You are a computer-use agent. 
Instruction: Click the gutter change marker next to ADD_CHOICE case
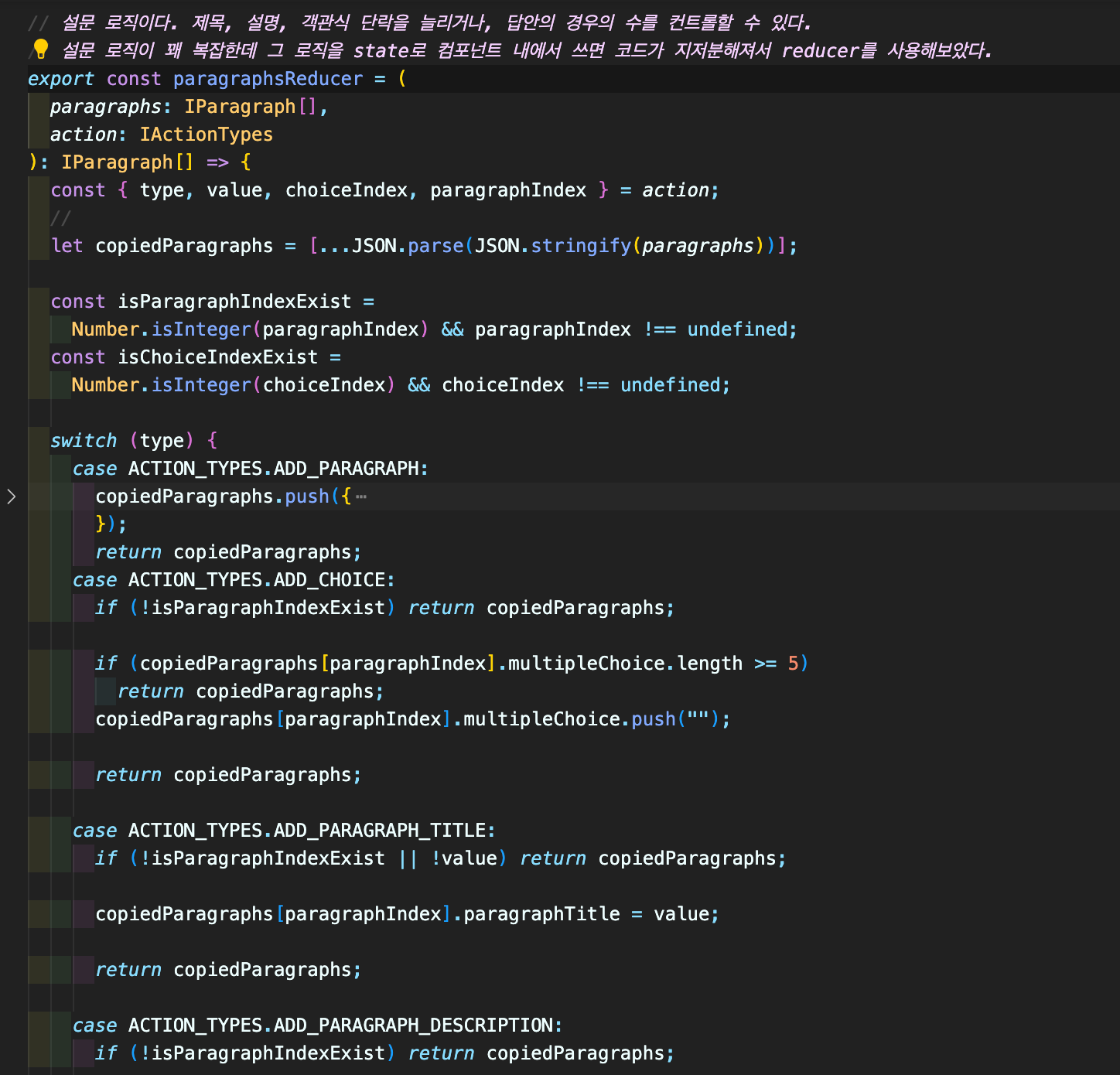(x=39, y=580)
